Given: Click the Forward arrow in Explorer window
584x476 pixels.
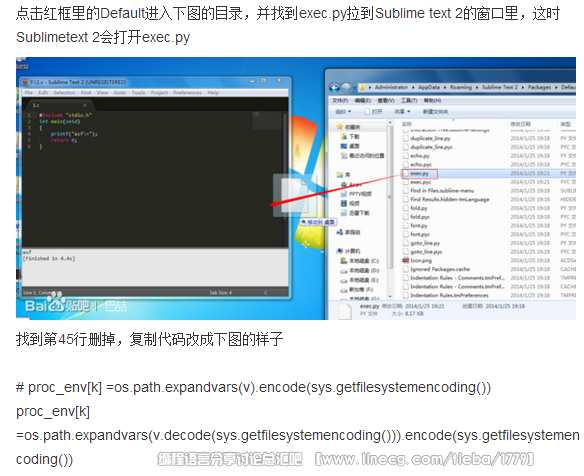Looking at the screenshot, I should 346,88.
